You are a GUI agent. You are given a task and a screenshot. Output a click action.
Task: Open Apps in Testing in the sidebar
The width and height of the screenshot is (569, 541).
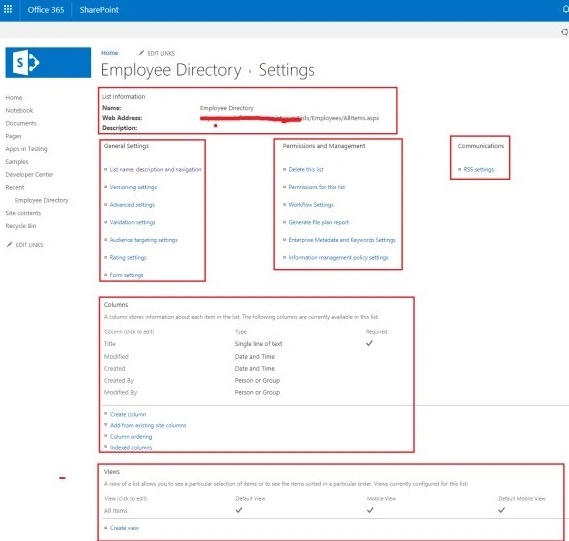[x=26, y=149]
